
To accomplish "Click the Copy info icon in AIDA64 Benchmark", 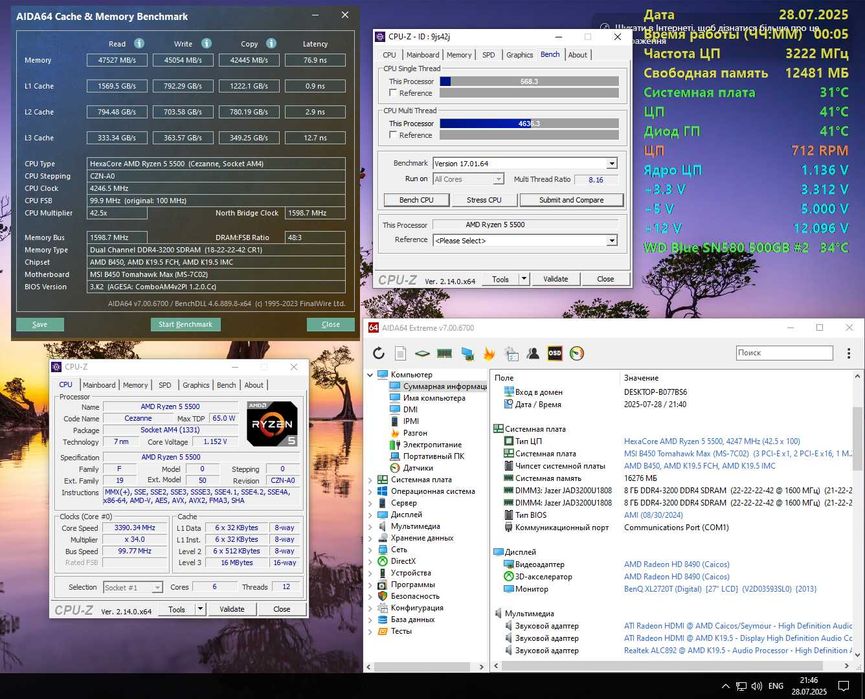I will 271,44.
